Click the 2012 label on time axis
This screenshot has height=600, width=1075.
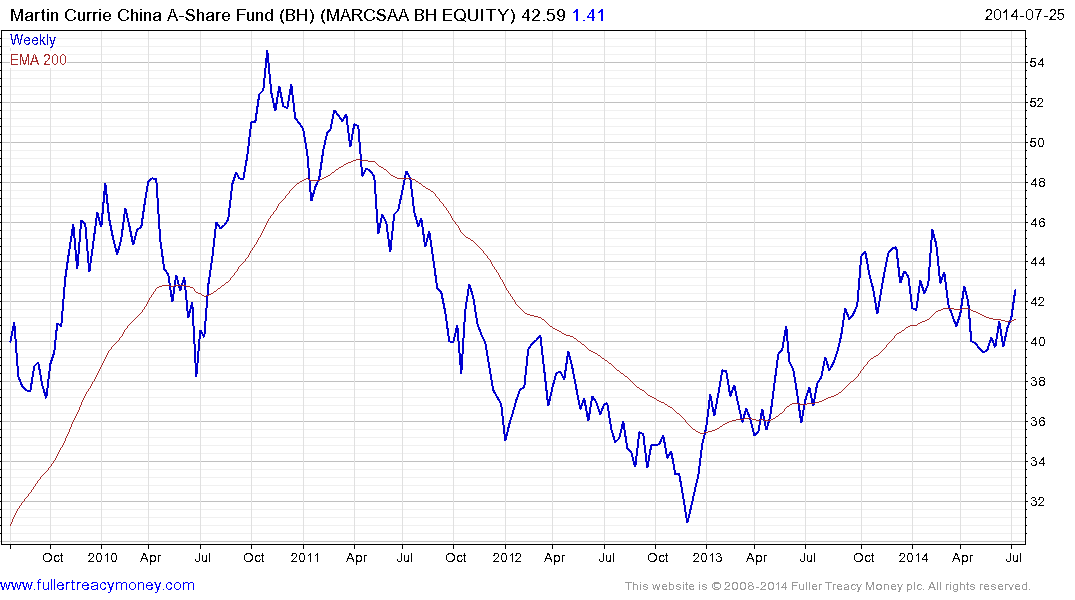(507, 557)
